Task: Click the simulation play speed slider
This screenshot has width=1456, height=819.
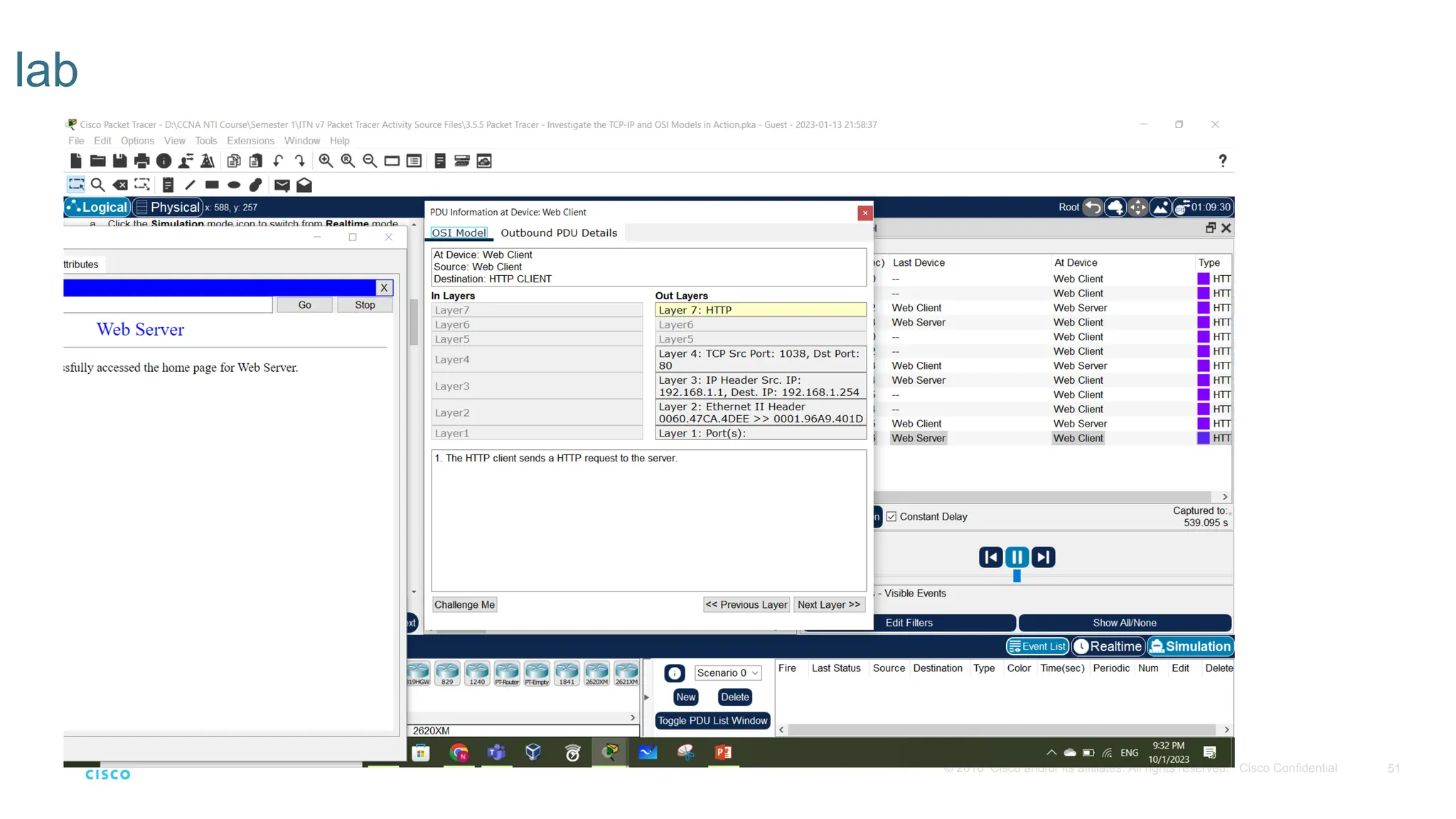Action: pyautogui.click(x=1017, y=576)
